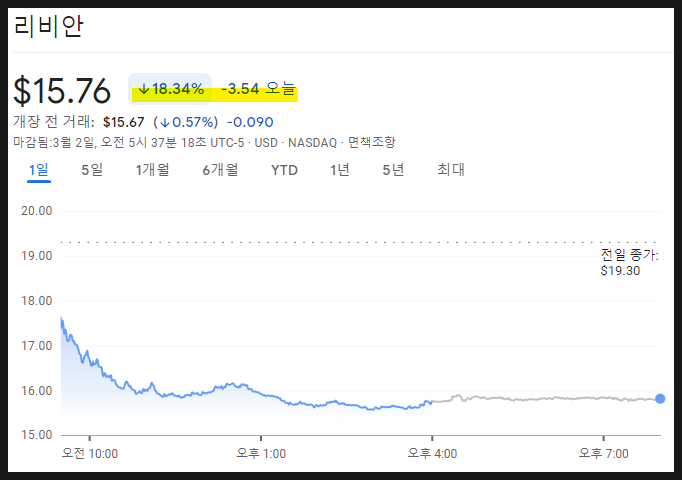The width and height of the screenshot is (682, 480).
Task: Click the 전일 종가 $19.30 label
Action: click(629, 263)
